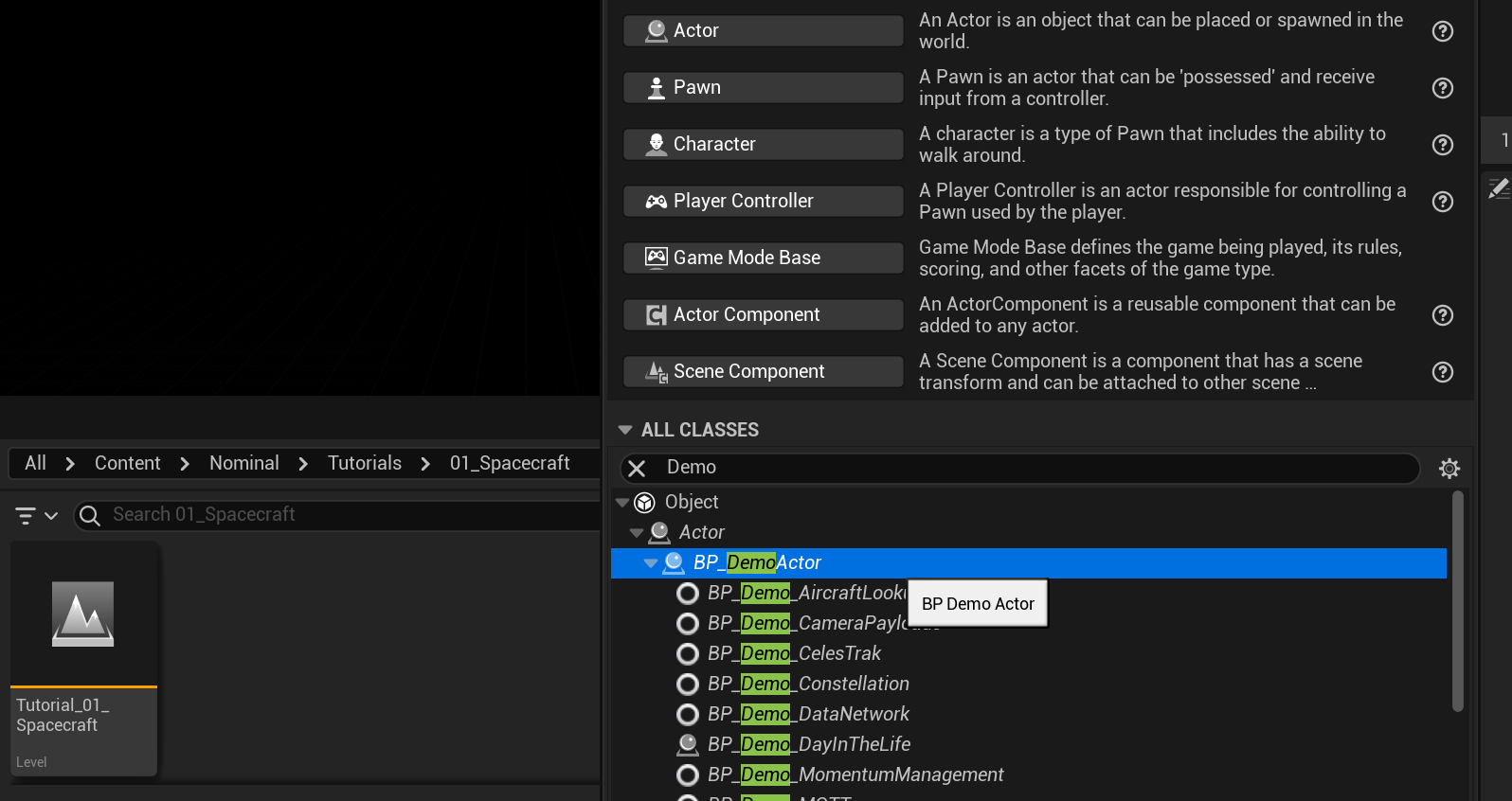The height and width of the screenshot is (801, 1512).
Task: Navigate to Nominal in breadcrumb path
Action: [x=244, y=463]
